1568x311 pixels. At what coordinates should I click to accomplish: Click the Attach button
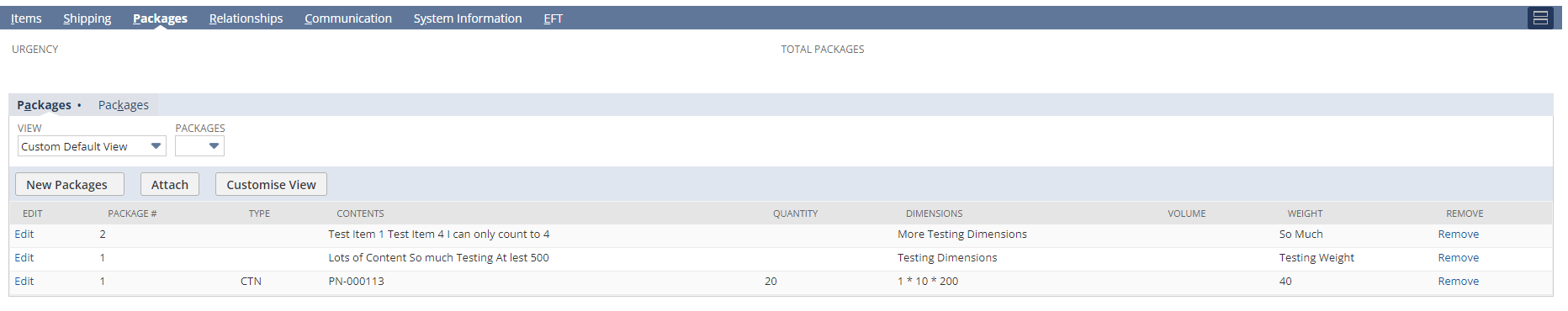170,184
